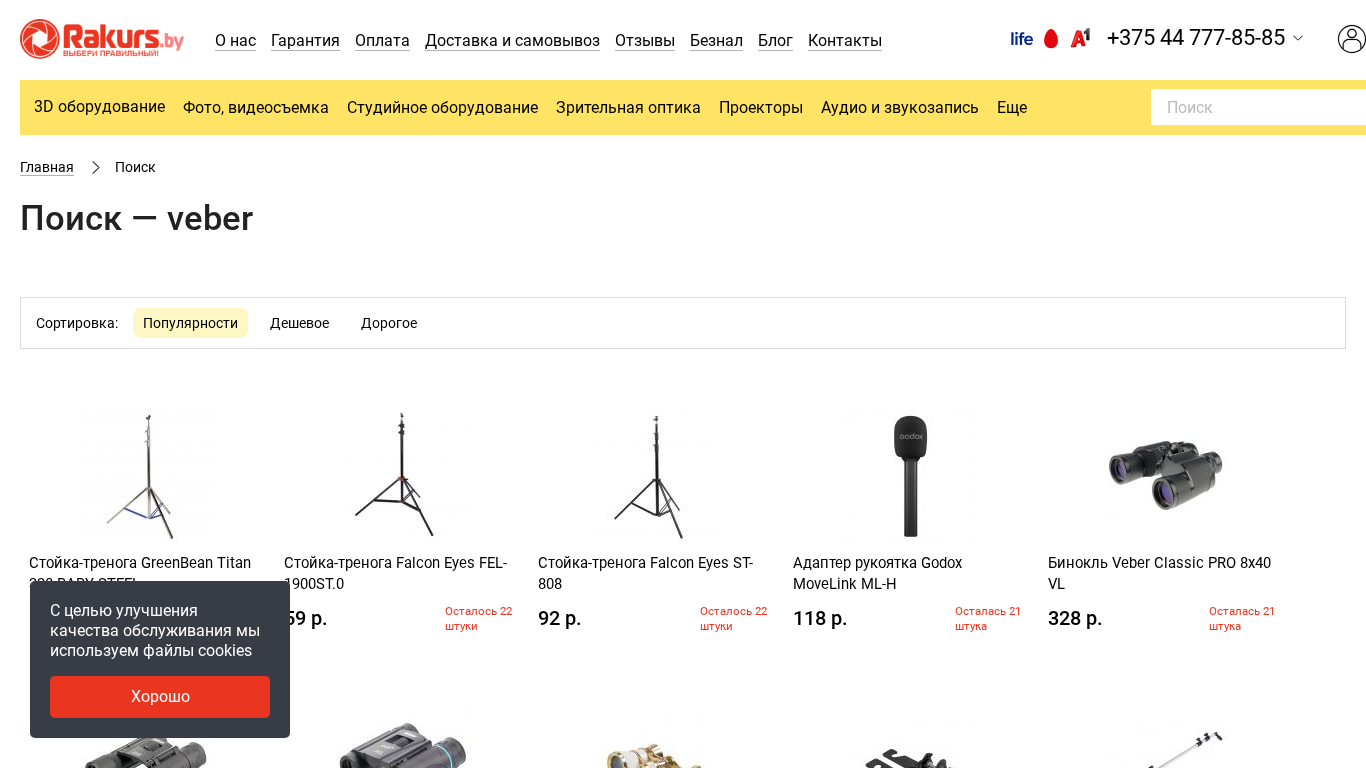This screenshot has height=768, width=1366.
Task: Open the Falcon Eyes ST-808 tripod image
Action: click(655, 475)
